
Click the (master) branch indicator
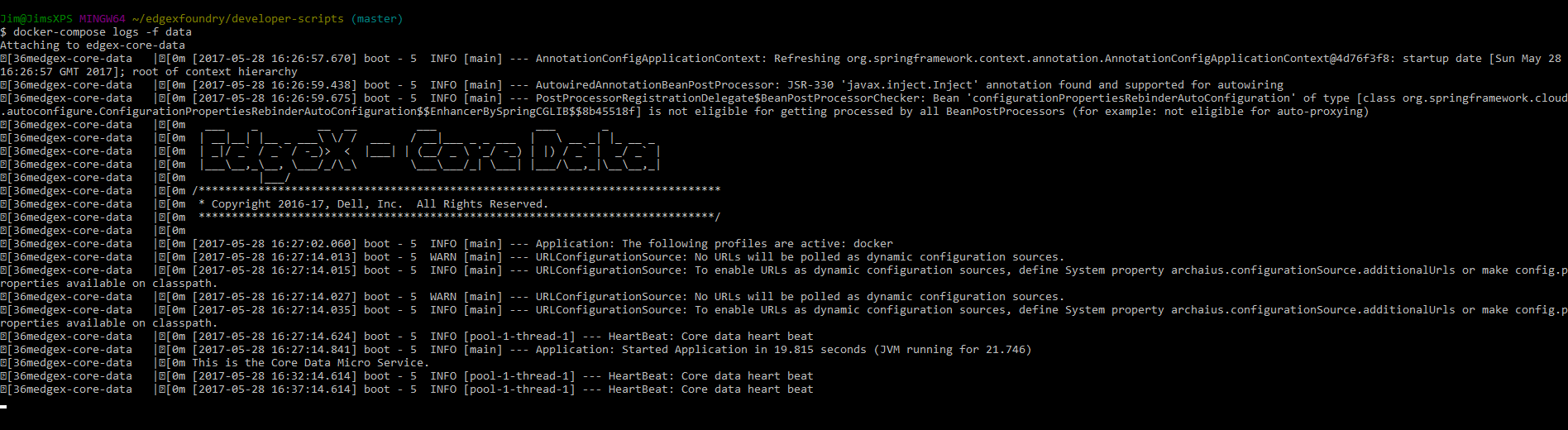pos(376,19)
